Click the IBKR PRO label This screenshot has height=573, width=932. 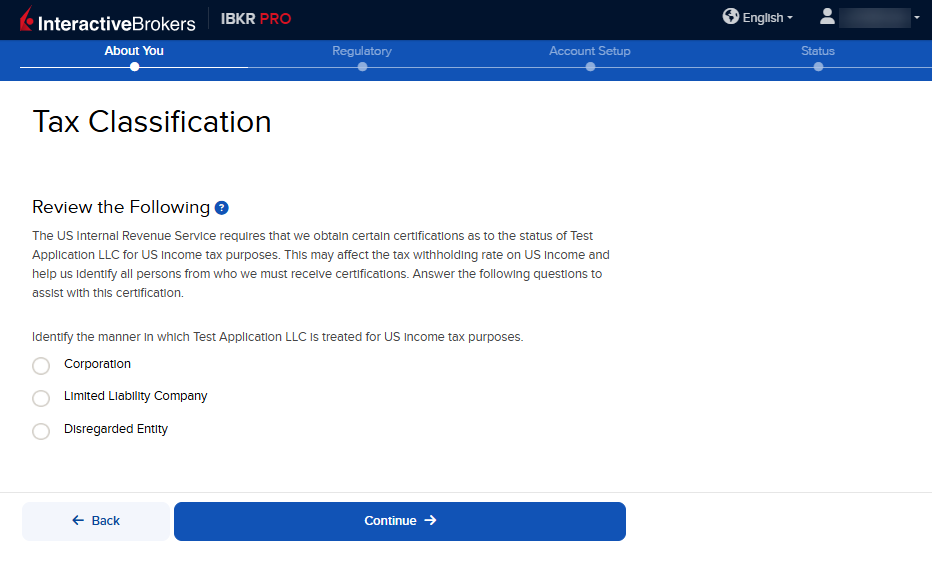256,19
